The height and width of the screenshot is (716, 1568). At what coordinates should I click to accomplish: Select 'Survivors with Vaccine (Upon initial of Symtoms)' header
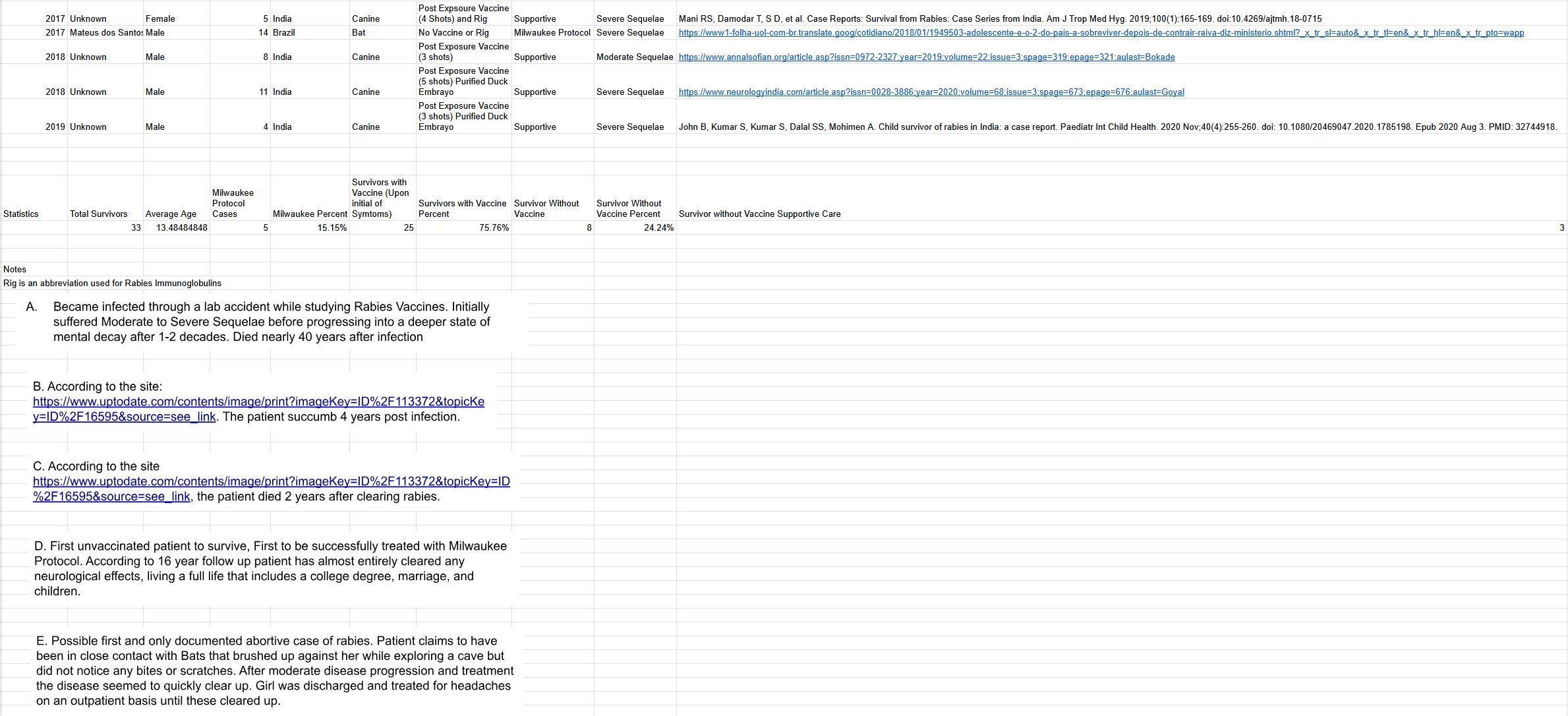coord(382,198)
